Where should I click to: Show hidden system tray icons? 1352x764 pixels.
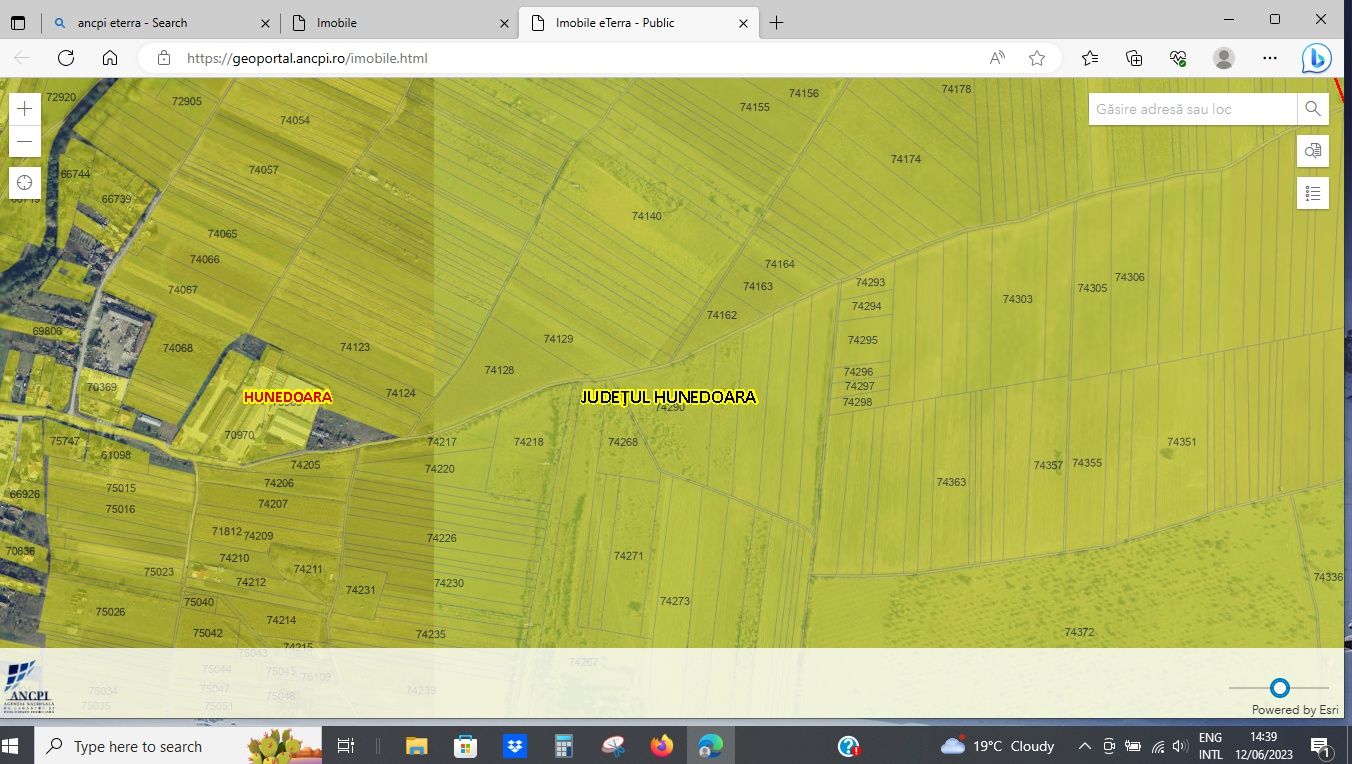(x=1084, y=746)
